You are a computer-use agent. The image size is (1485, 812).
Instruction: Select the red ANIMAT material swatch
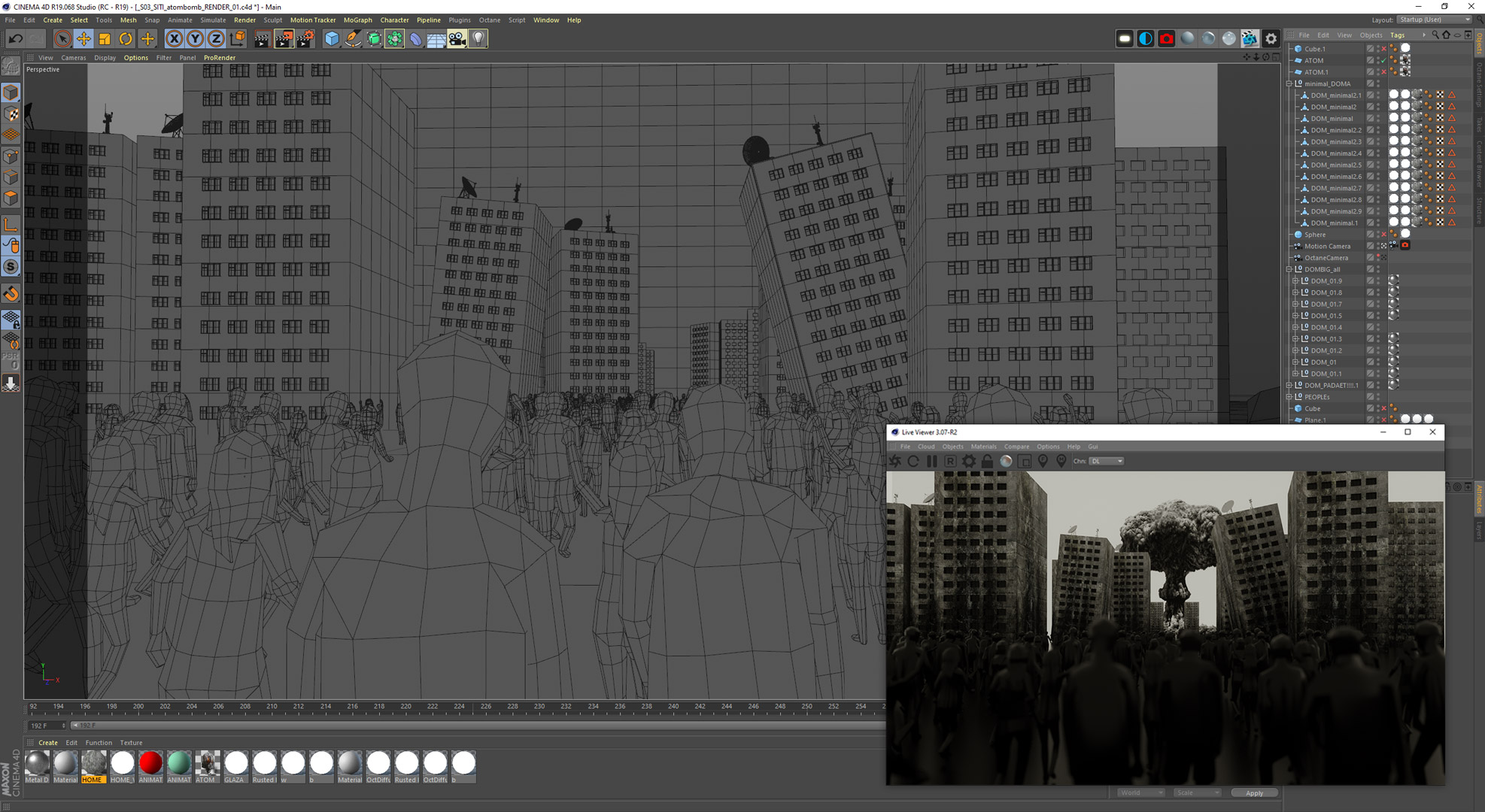[x=150, y=763]
